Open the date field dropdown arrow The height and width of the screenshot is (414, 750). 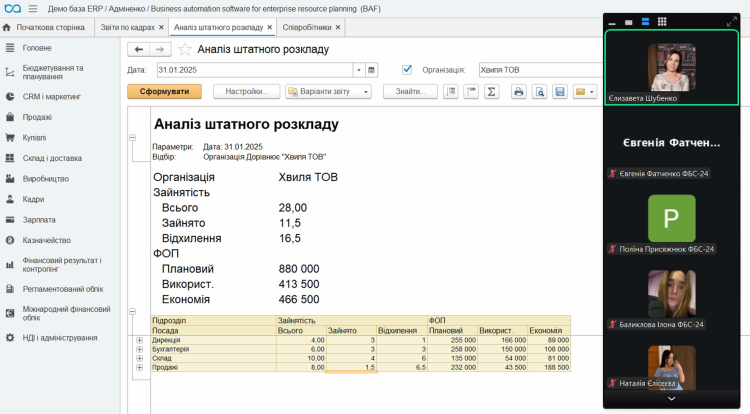point(359,70)
